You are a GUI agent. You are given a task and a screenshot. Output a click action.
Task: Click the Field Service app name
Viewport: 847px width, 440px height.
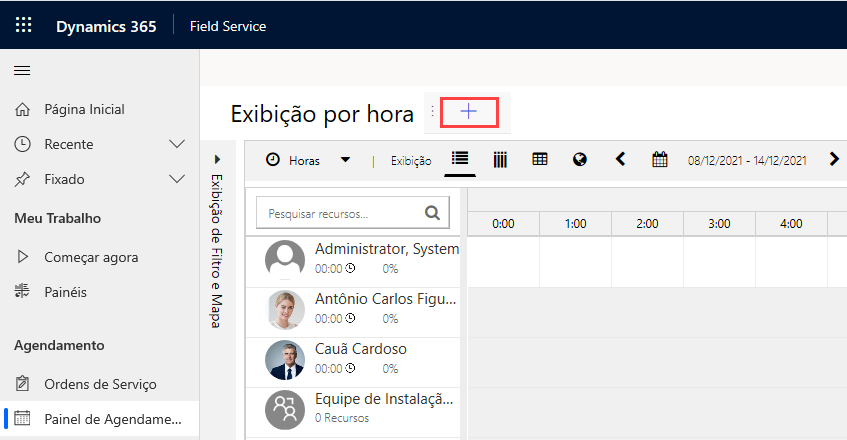228,26
